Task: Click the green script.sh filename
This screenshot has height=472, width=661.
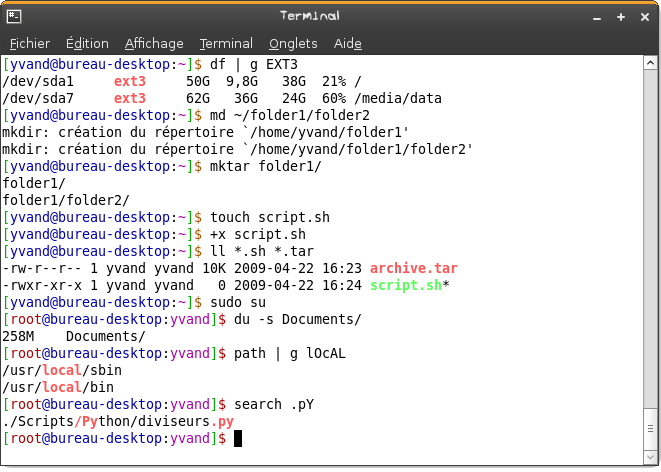Action: coord(406,285)
